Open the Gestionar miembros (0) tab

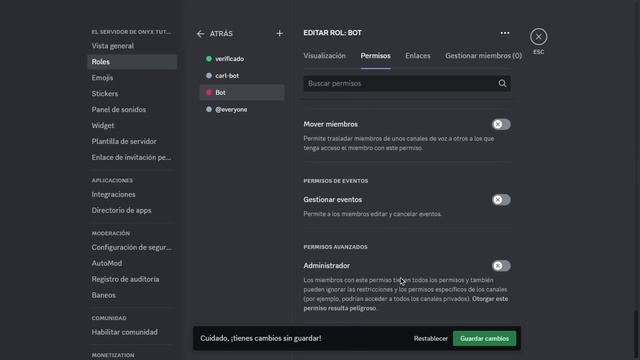pyautogui.click(x=483, y=56)
